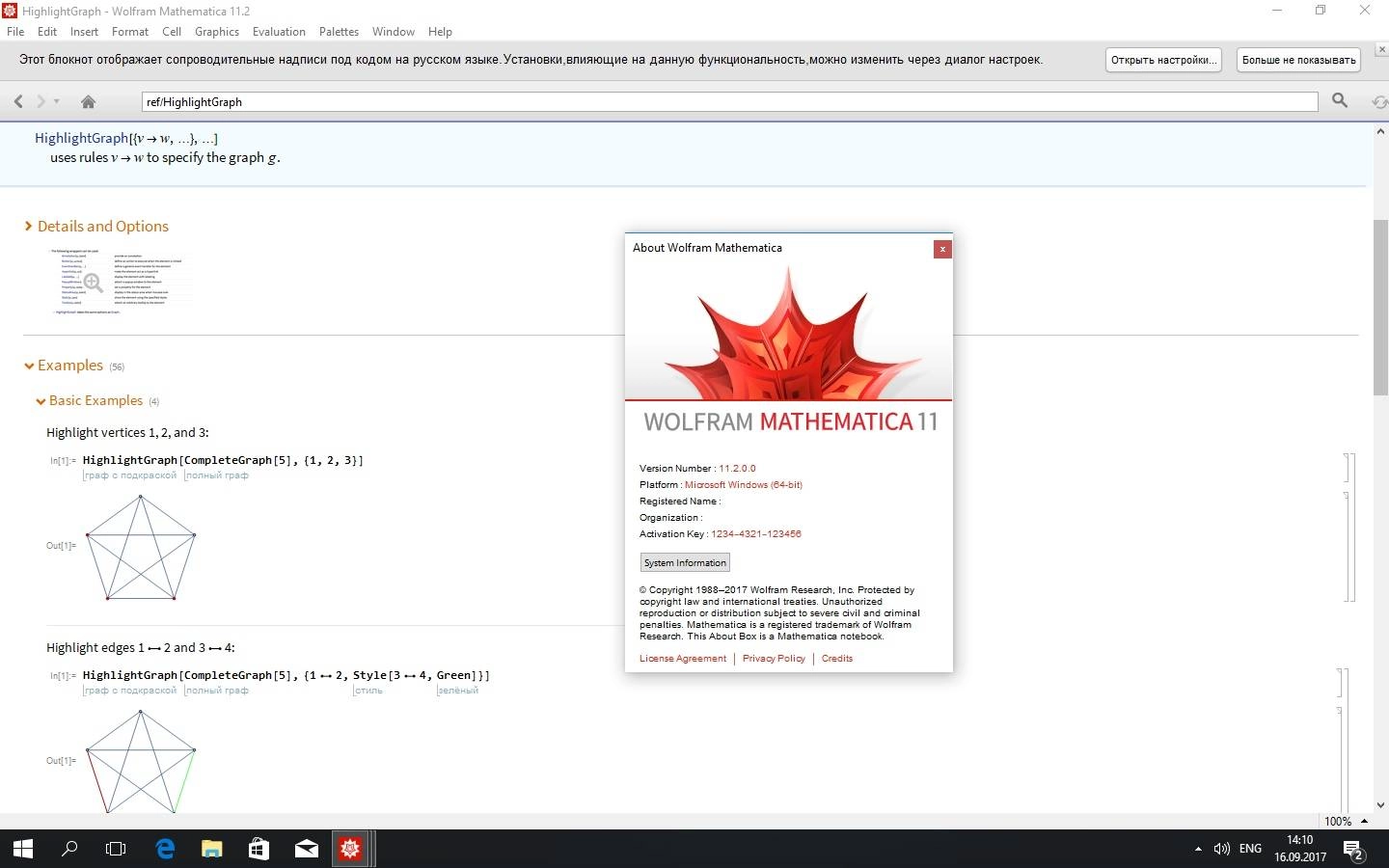Select the first example's cell bracket
Image resolution: width=1389 pixels, height=868 pixels.
(x=1351, y=528)
